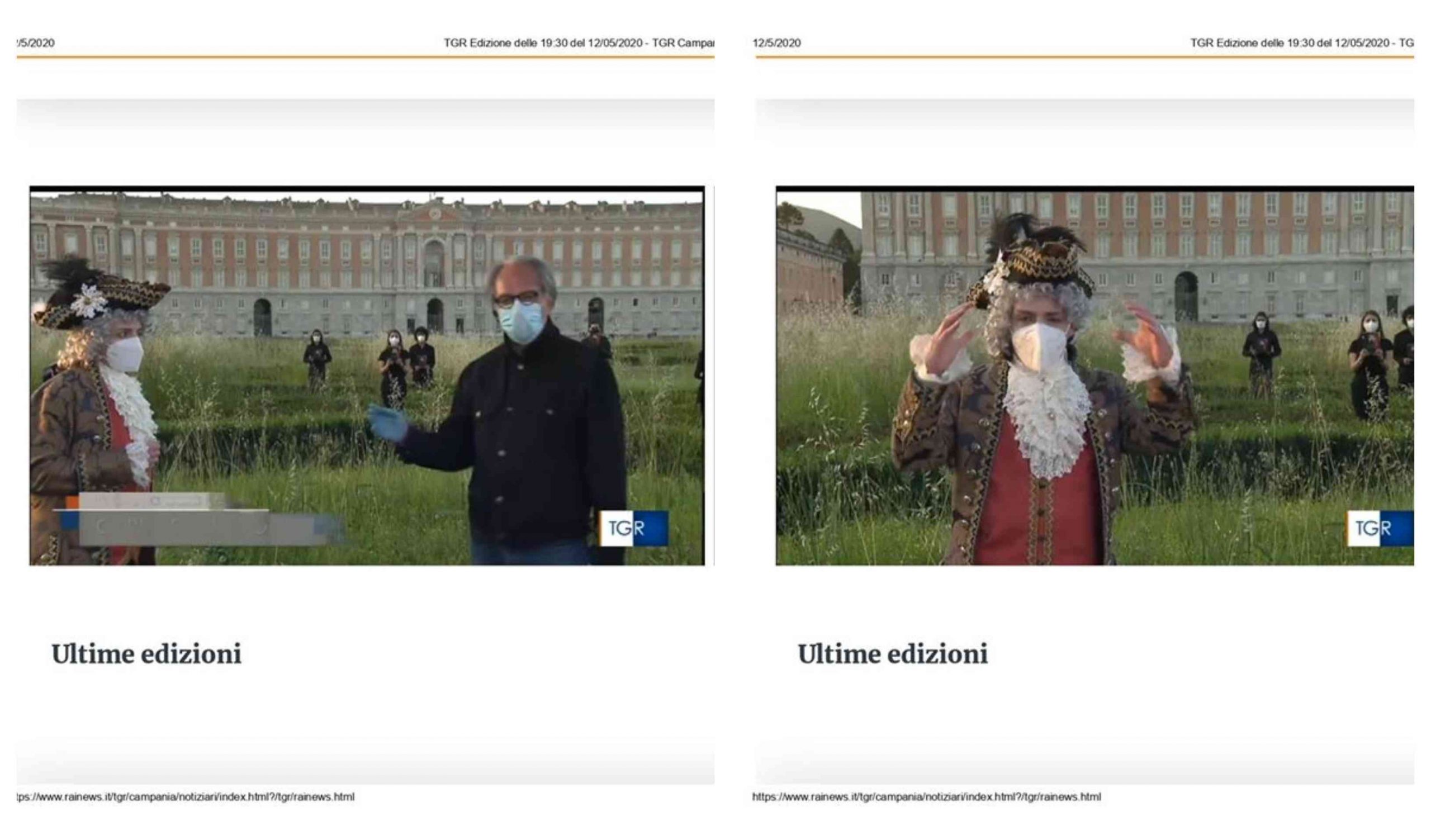Click the rainews.it URL at left page bottom

pyautogui.click(x=185, y=796)
